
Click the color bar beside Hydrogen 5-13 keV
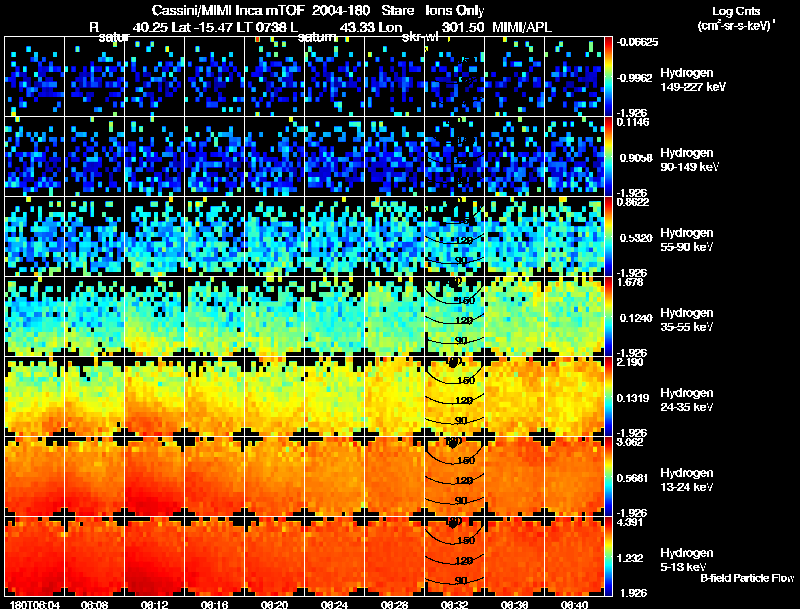pos(608,557)
